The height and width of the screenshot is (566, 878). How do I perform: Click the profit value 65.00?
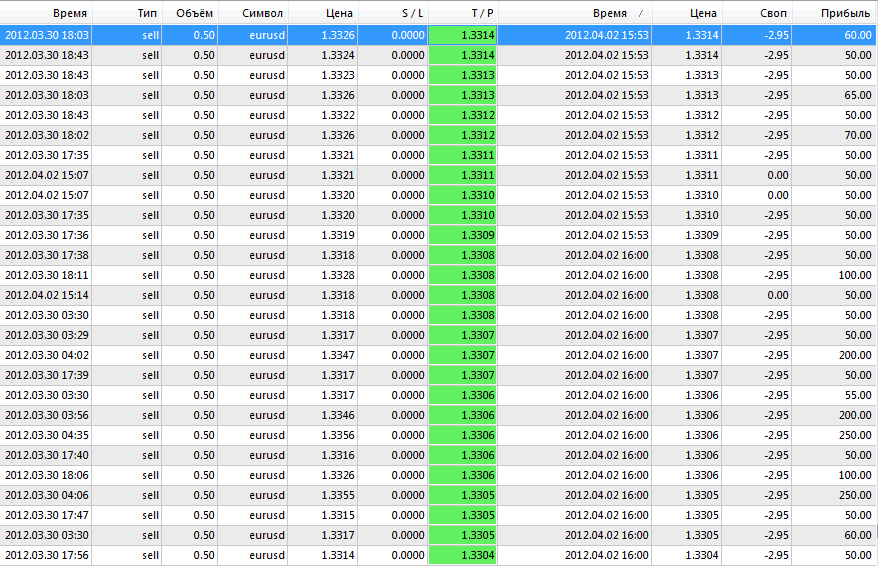(x=858, y=95)
